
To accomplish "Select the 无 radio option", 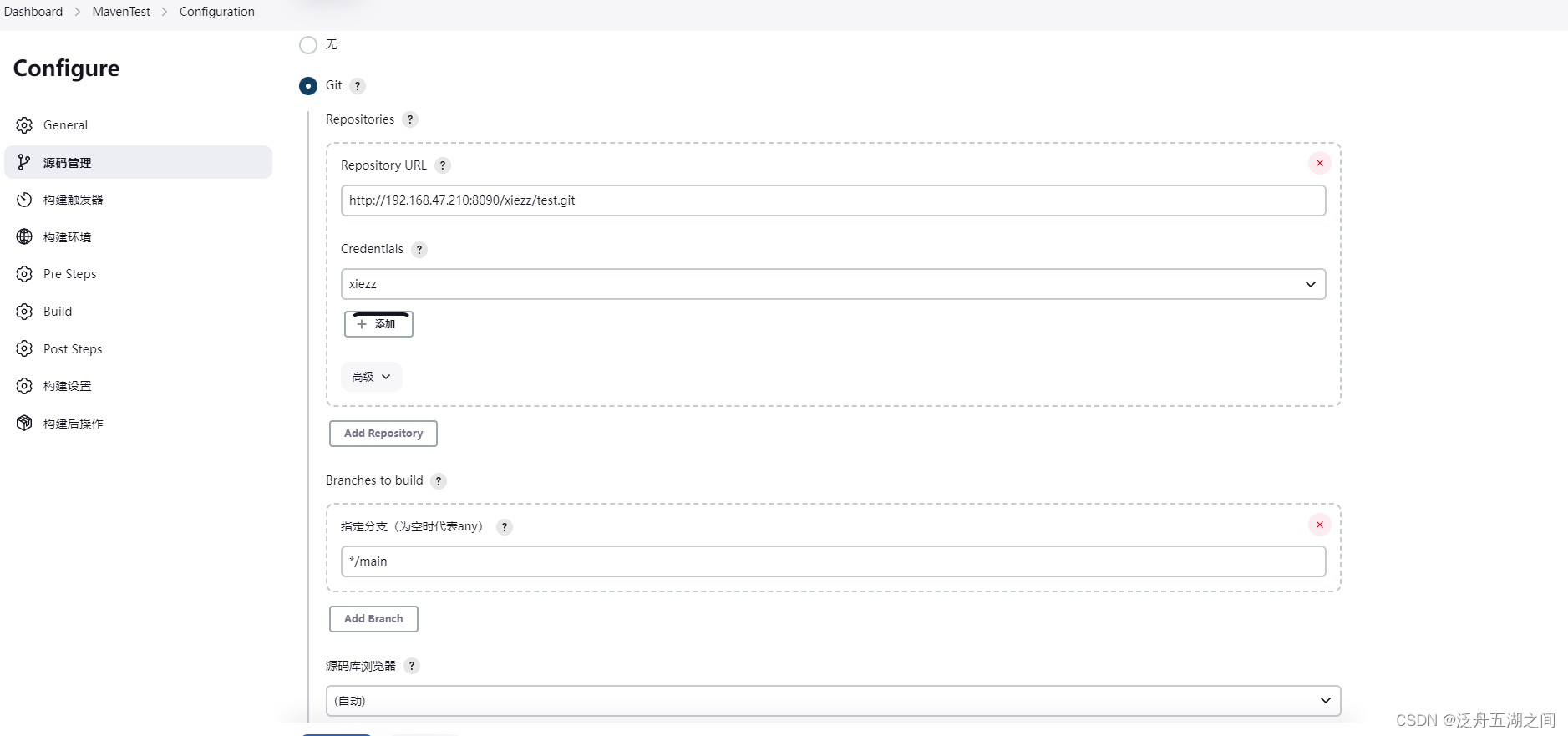I will (x=308, y=45).
